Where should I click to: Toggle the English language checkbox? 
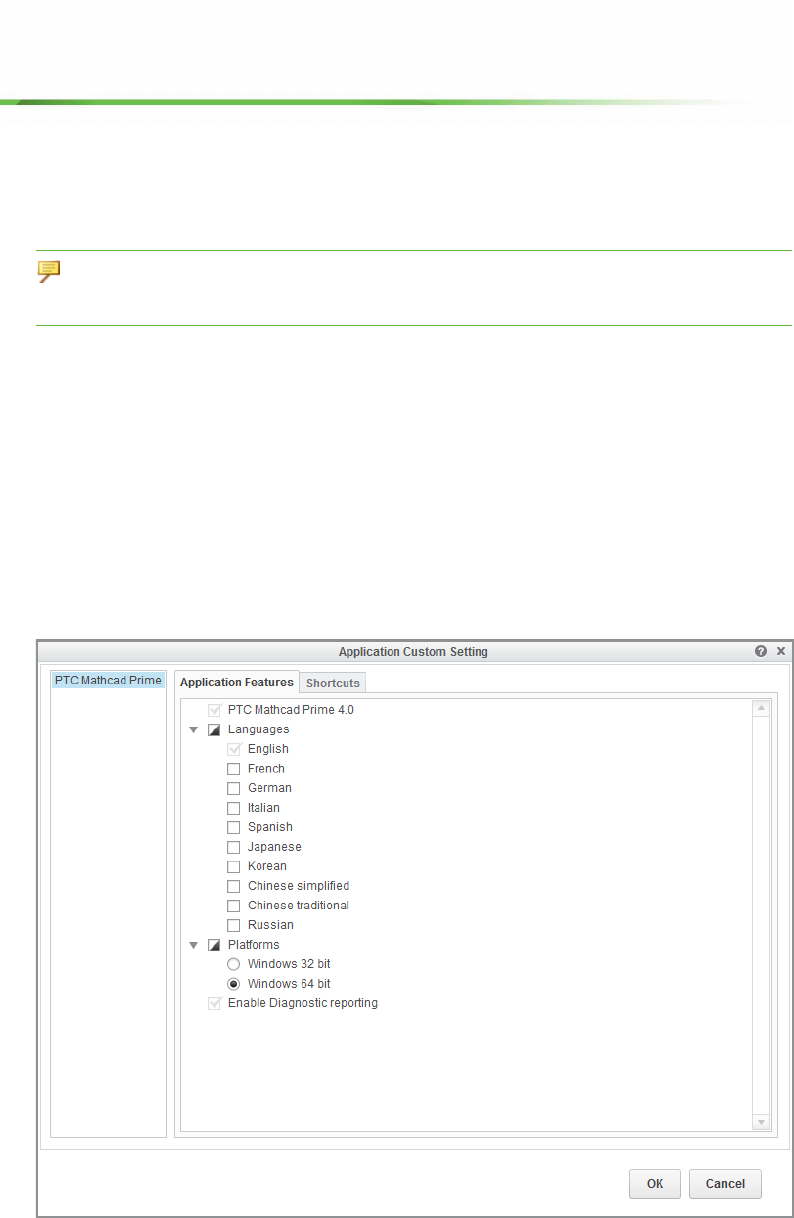234,749
